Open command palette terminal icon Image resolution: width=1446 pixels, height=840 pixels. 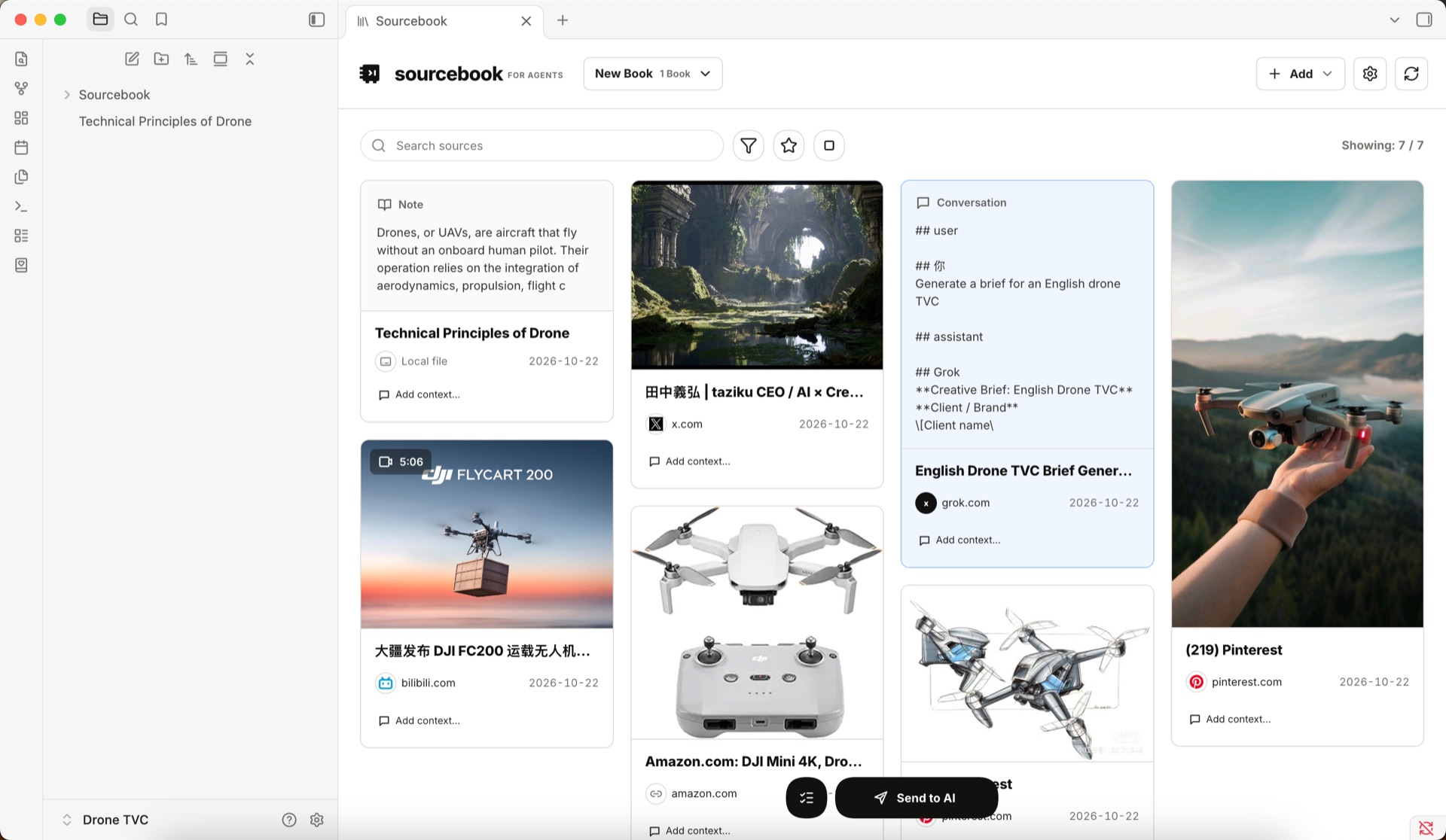[x=21, y=206]
